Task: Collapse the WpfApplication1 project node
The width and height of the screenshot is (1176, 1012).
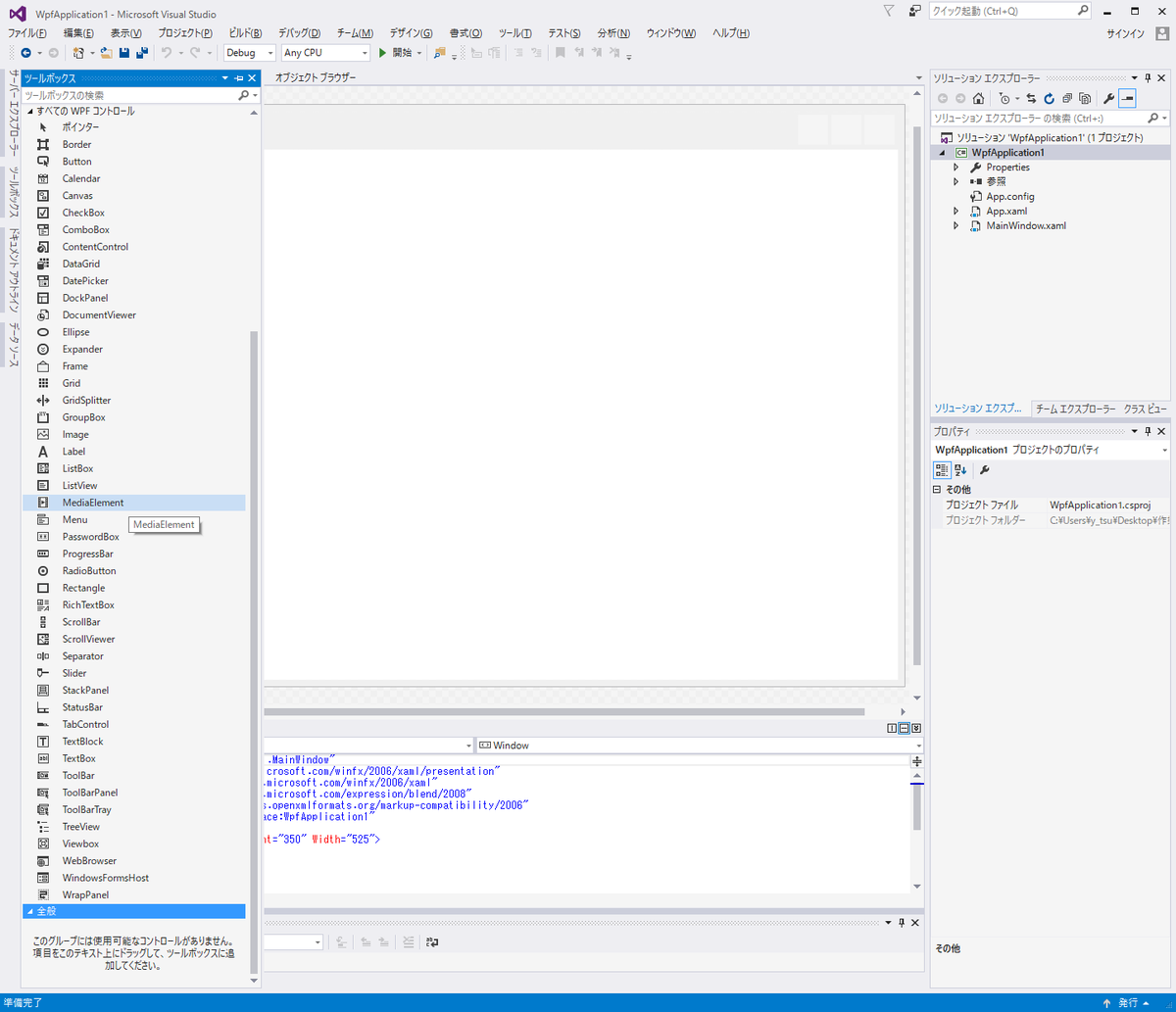Action: [x=943, y=153]
